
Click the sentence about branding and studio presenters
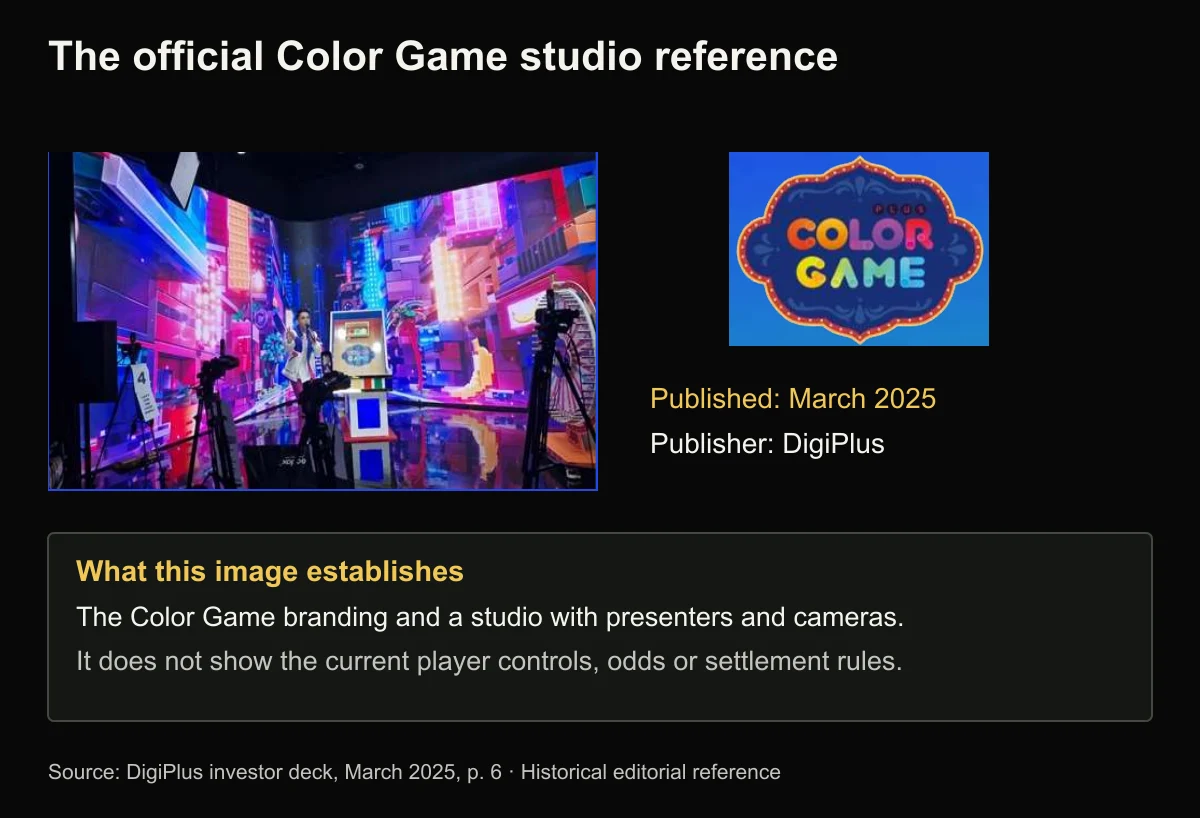click(490, 617)
